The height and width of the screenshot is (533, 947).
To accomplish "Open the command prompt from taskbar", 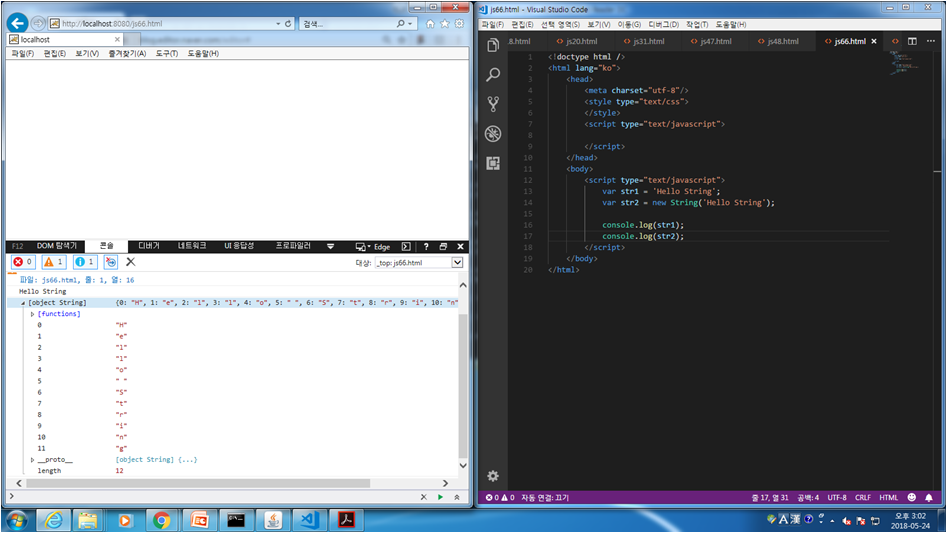I will 236,520.
